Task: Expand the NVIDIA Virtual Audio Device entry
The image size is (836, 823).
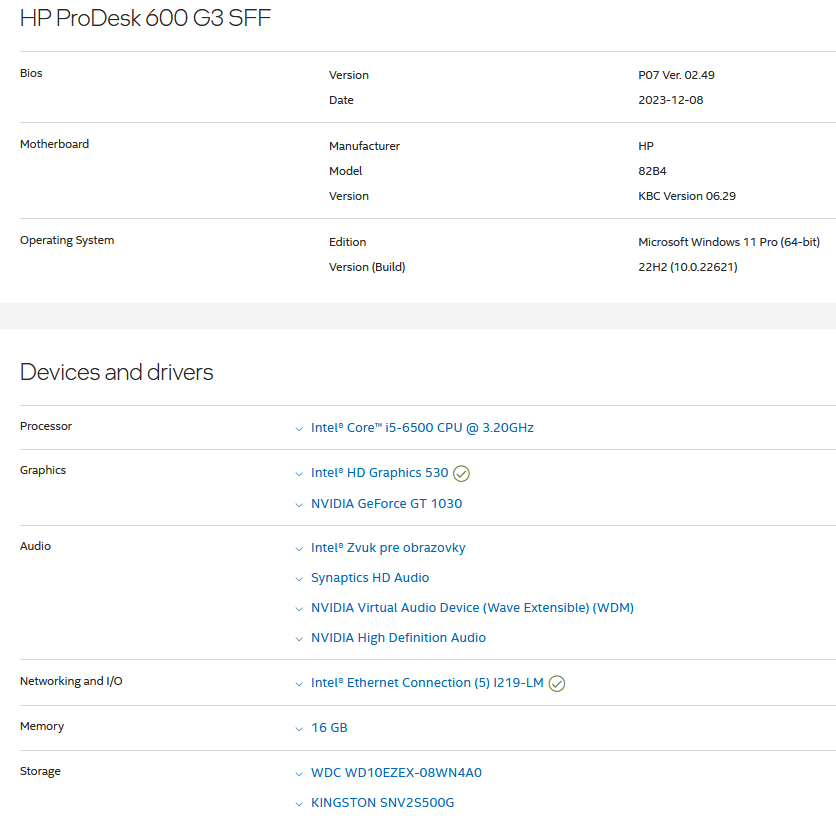Action: coord(299,608)
